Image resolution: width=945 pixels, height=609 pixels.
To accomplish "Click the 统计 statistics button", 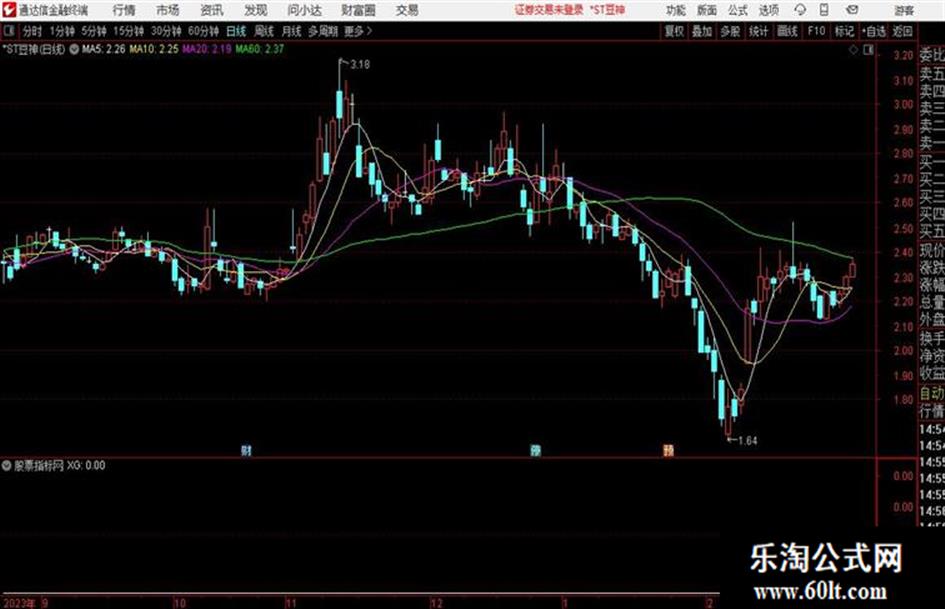I will (x=758, y=31).
